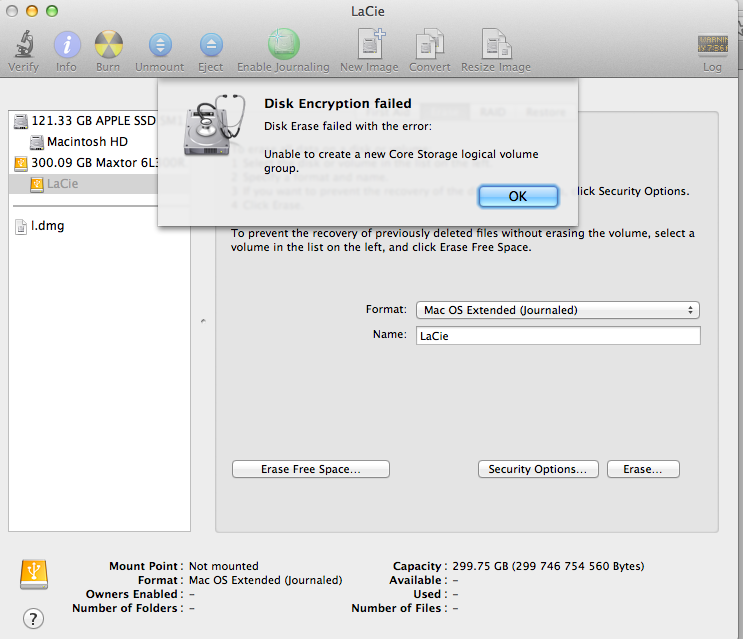Click the green zoom window button
Image resolution: width=743 pixels, height=639 pixels.
(52, 11)
